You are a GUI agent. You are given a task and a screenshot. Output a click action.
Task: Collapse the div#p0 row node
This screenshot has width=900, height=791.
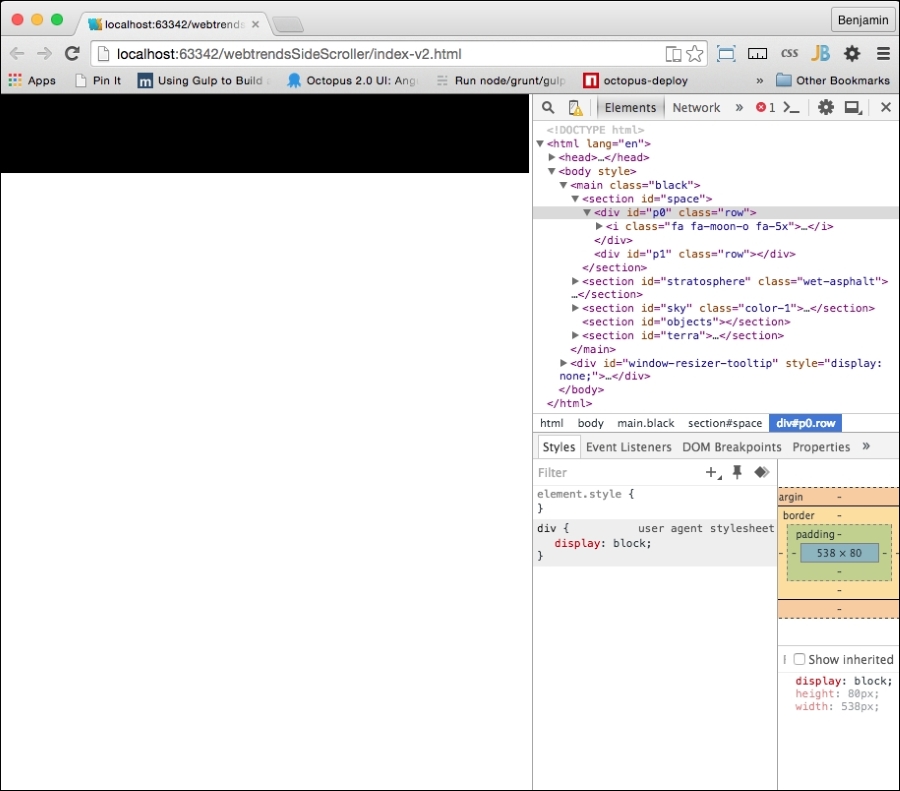click(x=587, y=213)
